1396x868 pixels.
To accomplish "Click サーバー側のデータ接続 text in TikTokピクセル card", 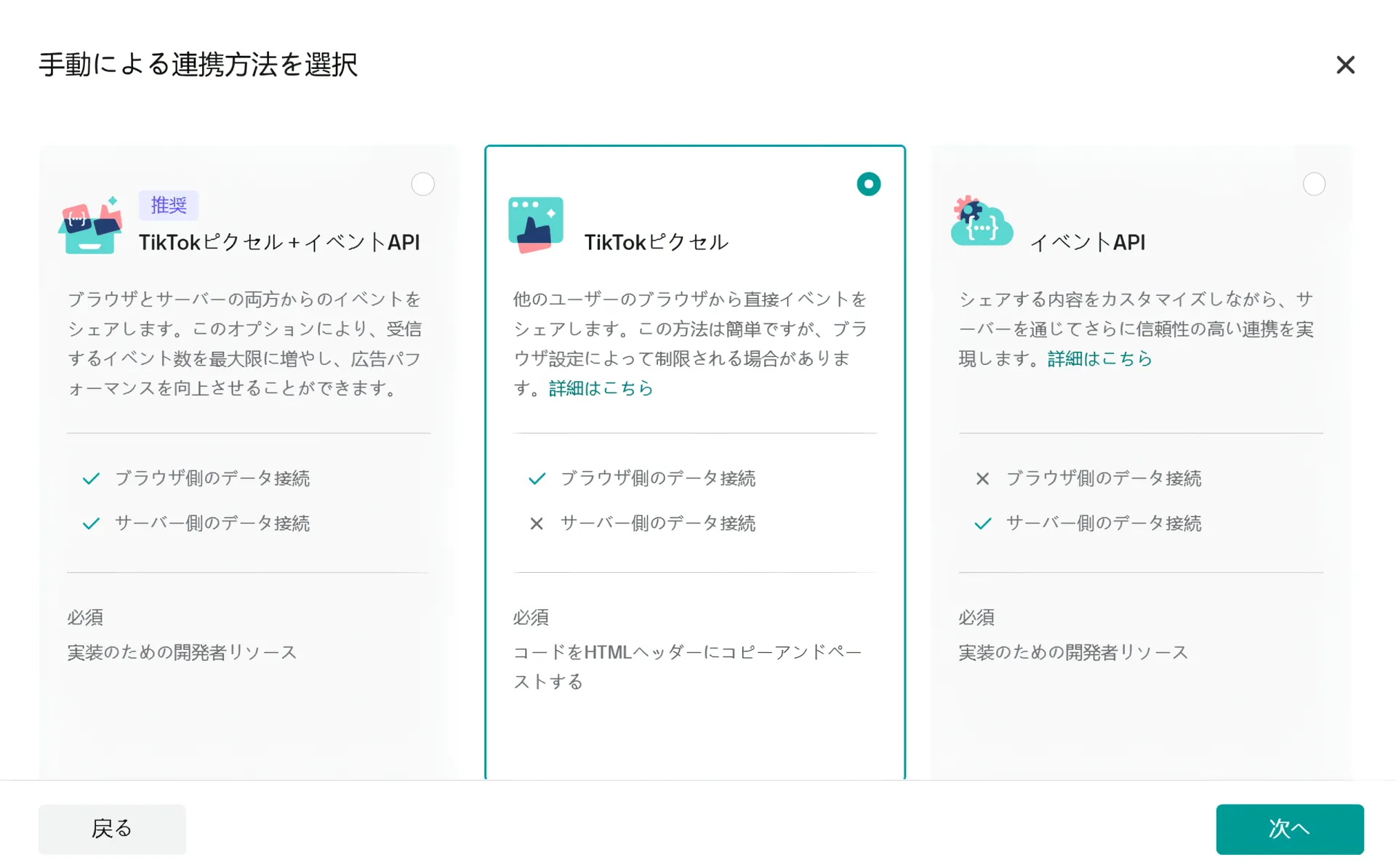I will (658, 523).
